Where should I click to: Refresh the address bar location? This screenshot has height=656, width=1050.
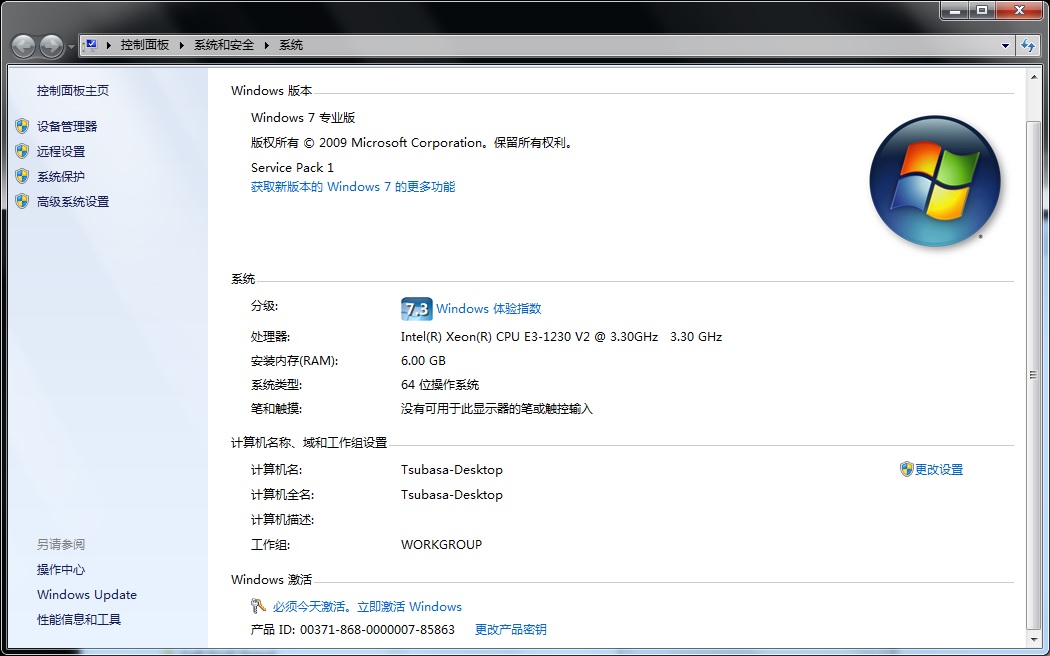(1027, 45)
